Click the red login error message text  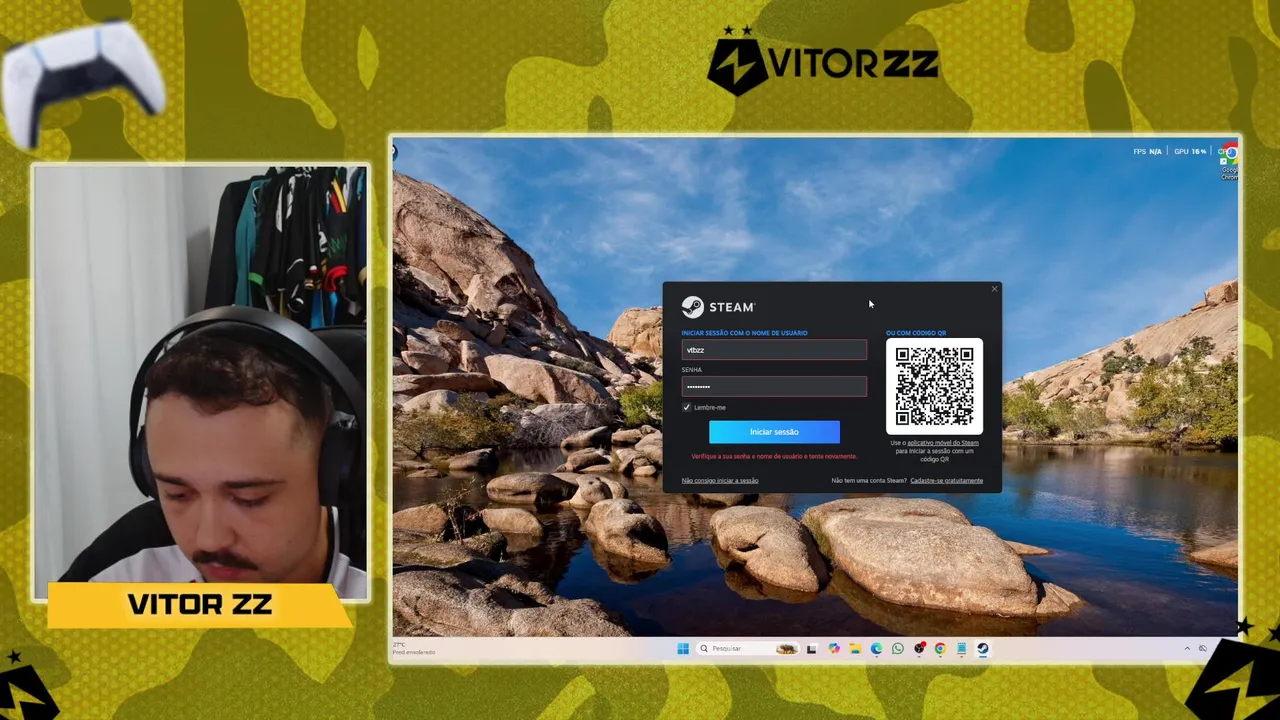(x=774, y=457)
